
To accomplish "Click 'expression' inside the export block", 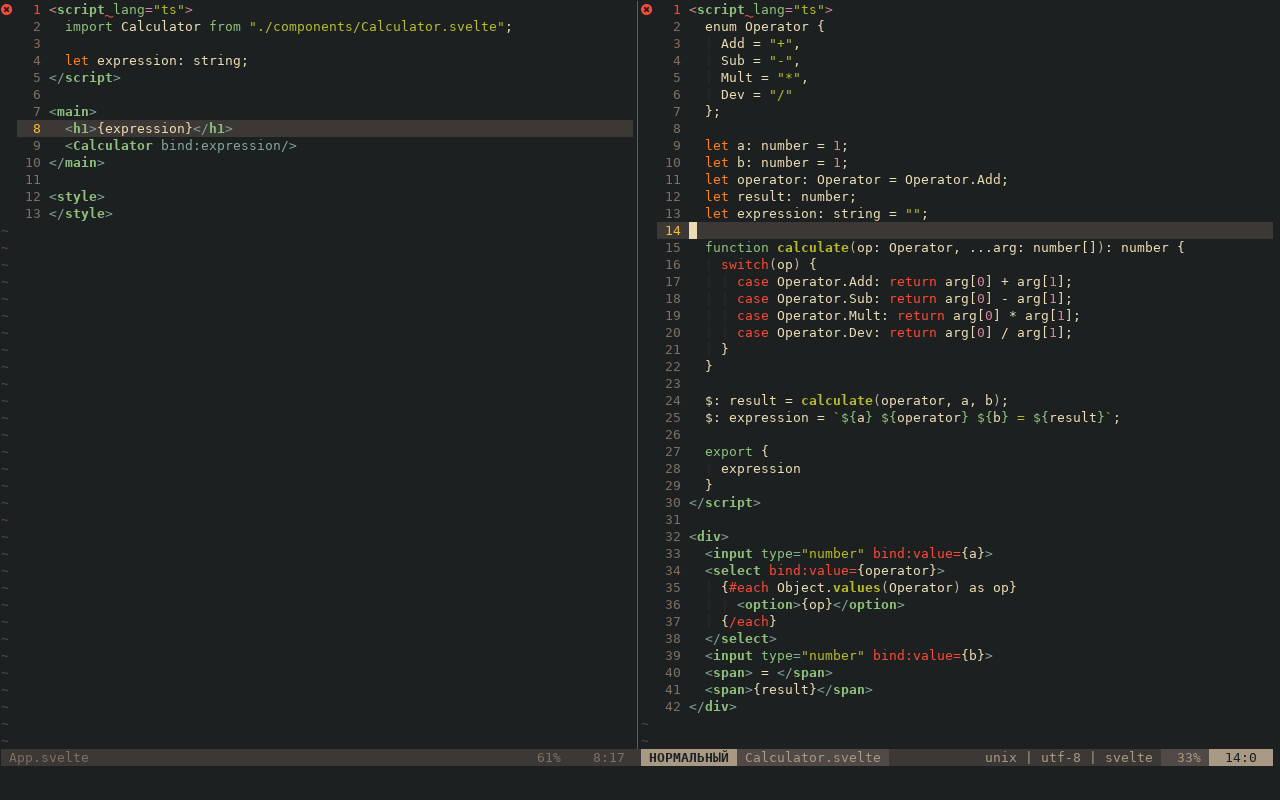I will (x=761, y=468).
